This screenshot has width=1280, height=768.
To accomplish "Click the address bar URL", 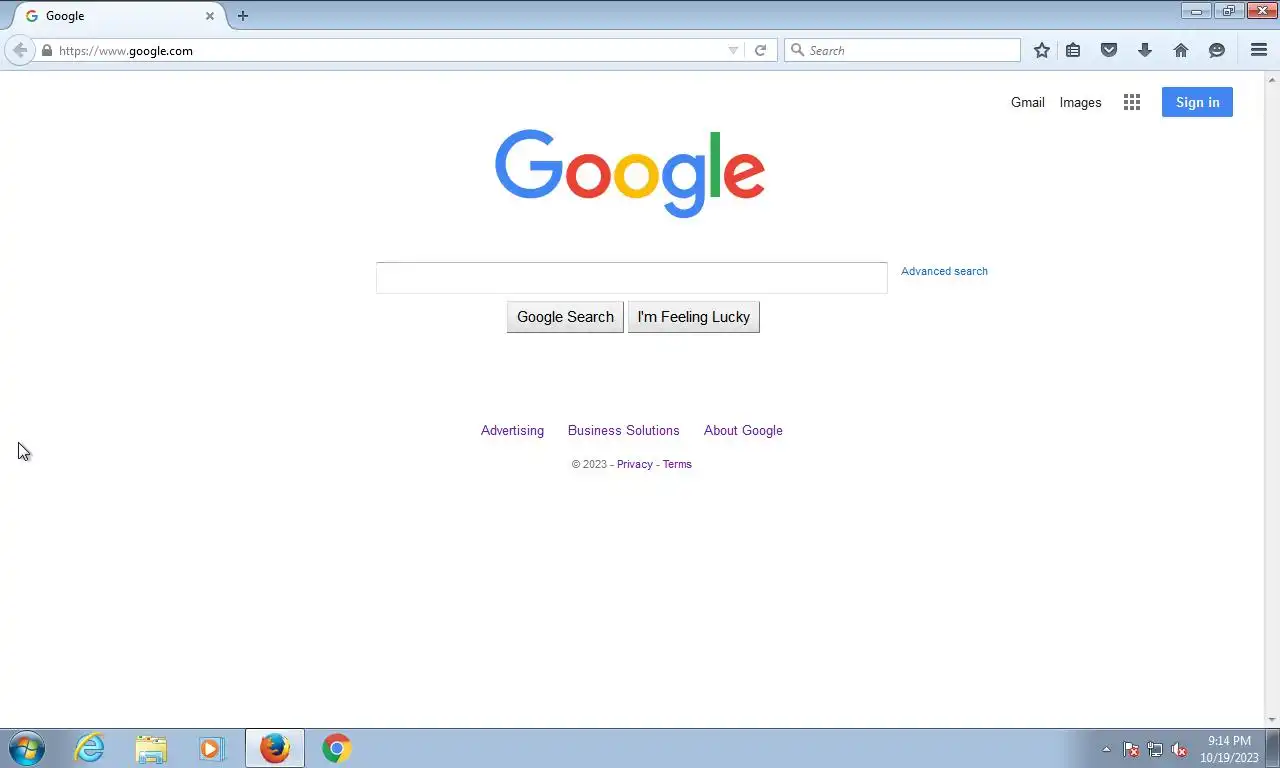I will [126, 51].
